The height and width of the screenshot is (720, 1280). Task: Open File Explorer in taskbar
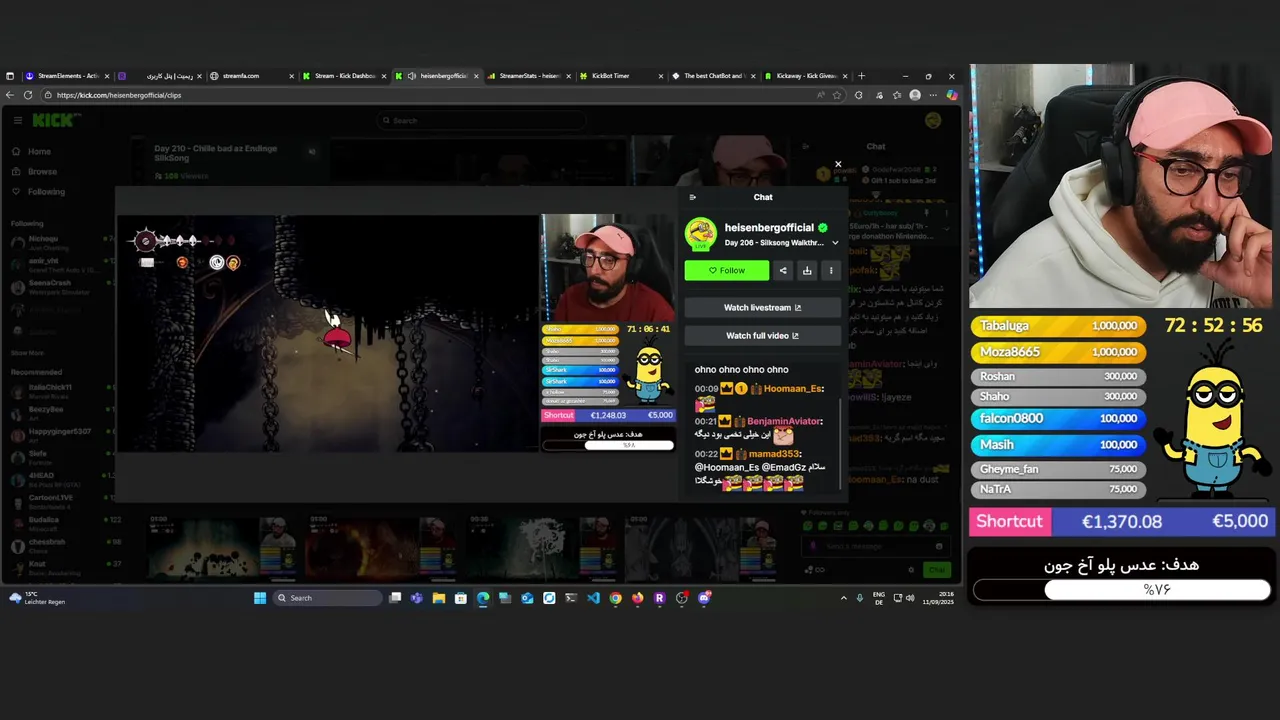tap(439, 598)
